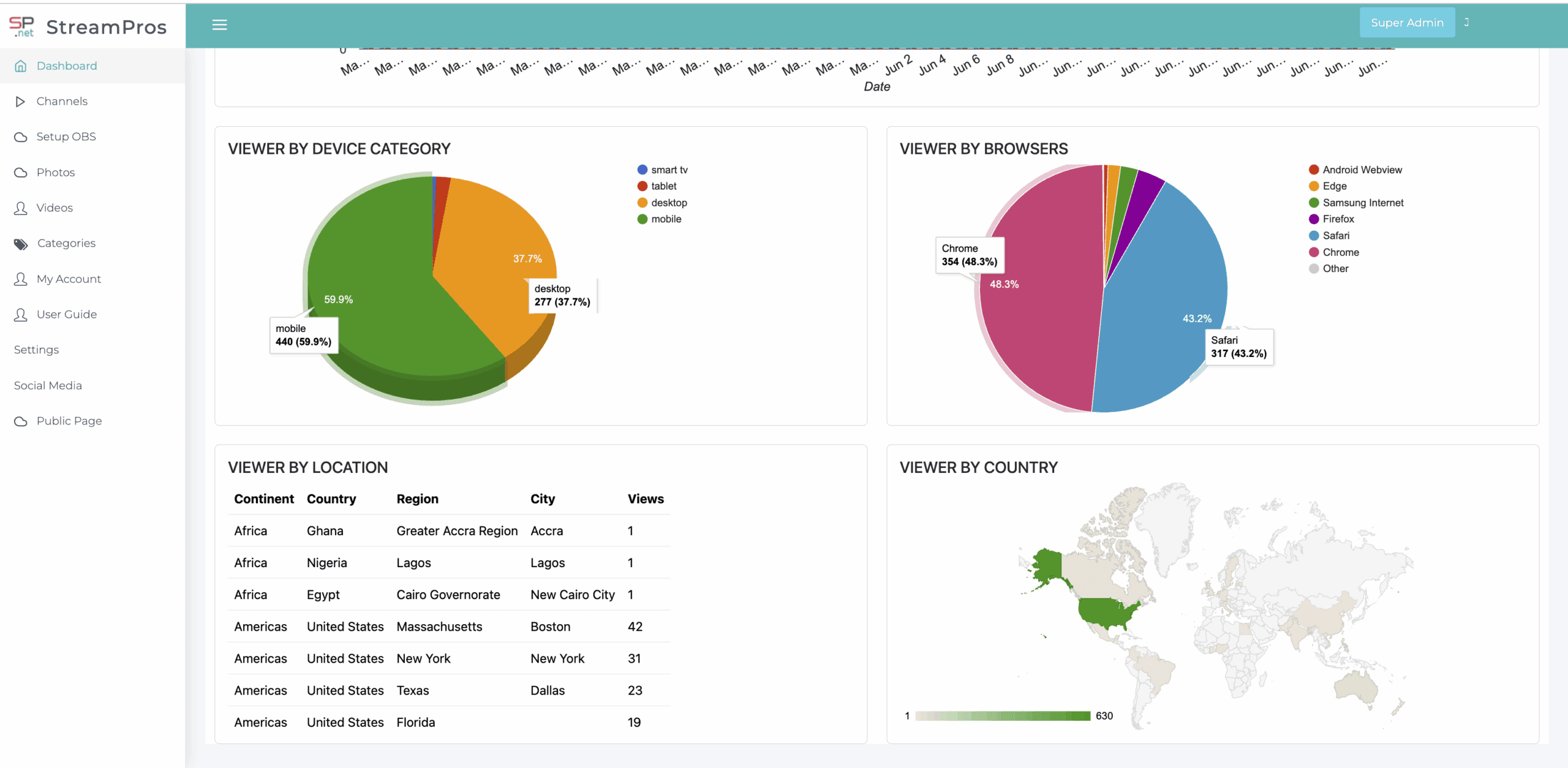Click the Public Page cloud icon

(21, 421)
